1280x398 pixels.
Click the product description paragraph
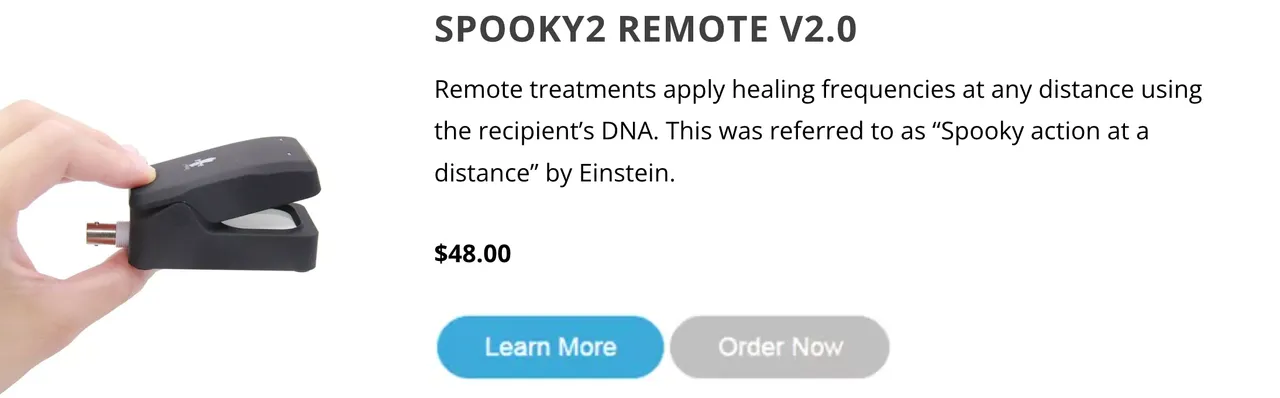[x=818, y=132]
